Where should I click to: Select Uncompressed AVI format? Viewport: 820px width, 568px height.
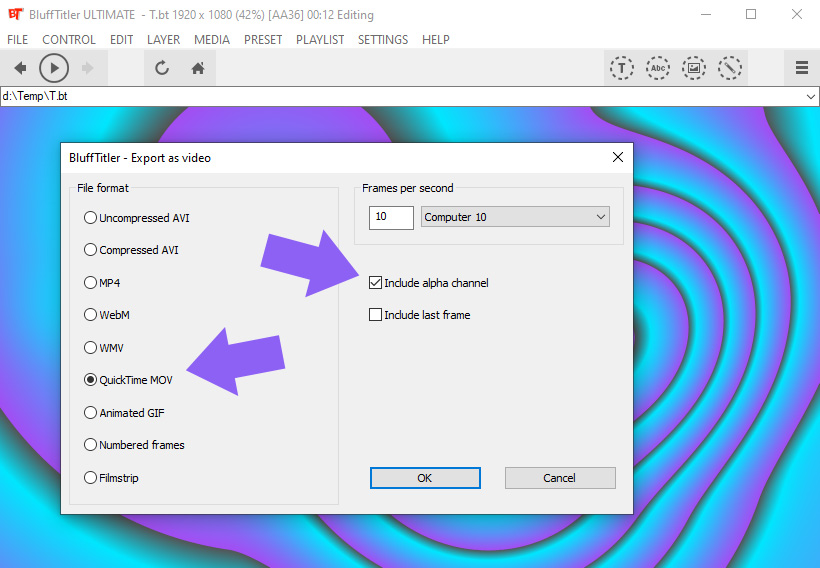tap(137, 218)
